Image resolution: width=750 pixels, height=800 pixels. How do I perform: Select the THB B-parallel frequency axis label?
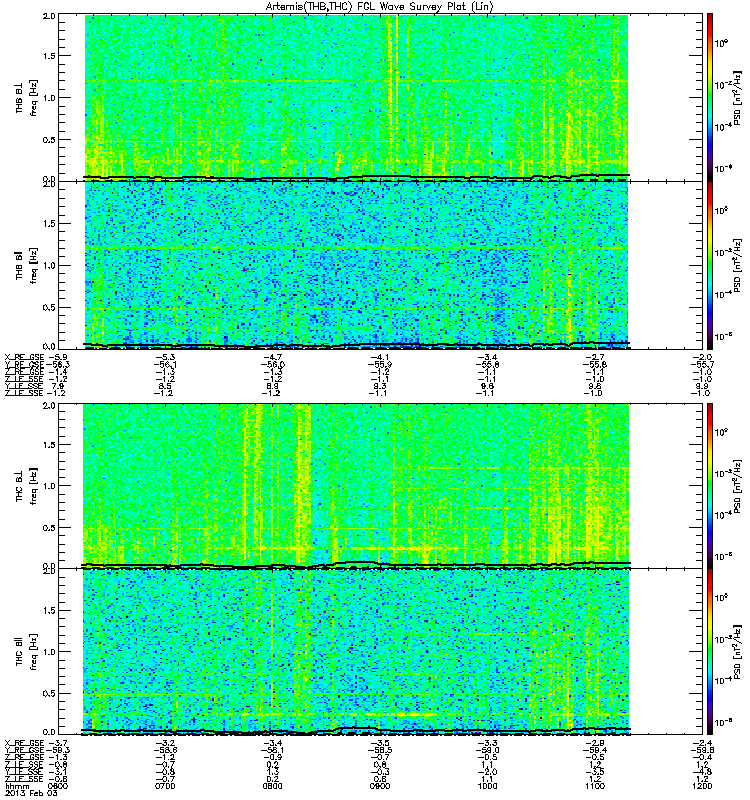point(27,265)
